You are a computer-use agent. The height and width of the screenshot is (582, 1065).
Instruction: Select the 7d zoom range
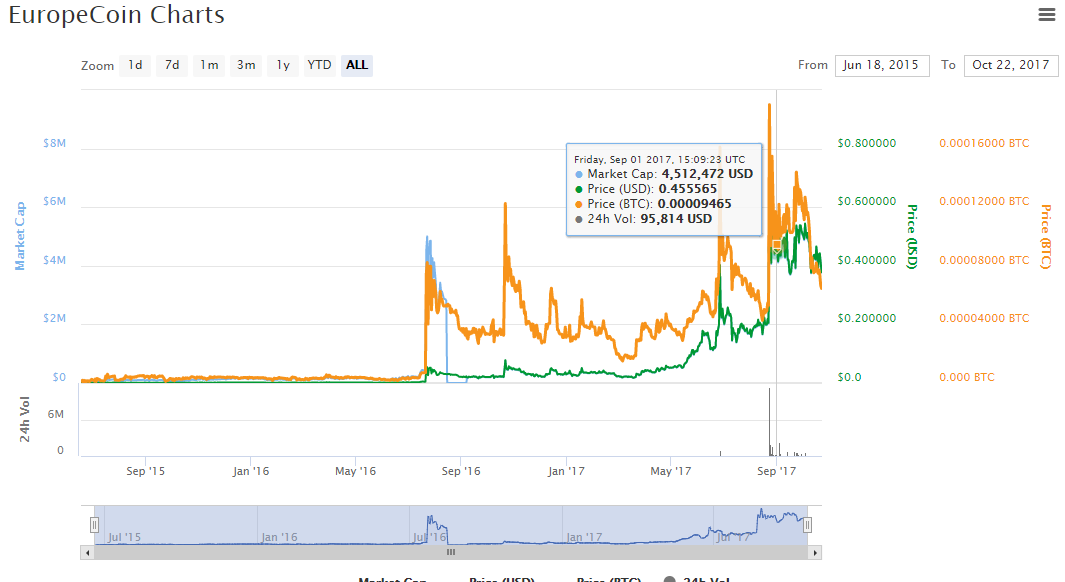172,65
